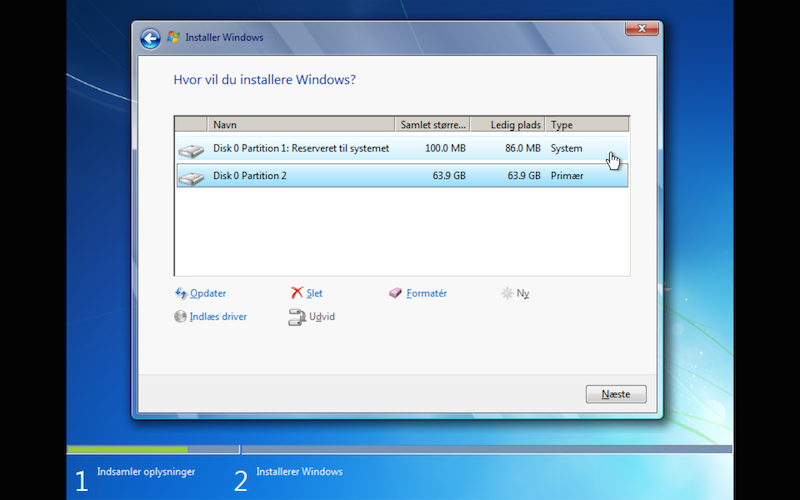Click the Opdater refresh icon
The width and height of the screenshot is (800, 500).
[181, 293]
